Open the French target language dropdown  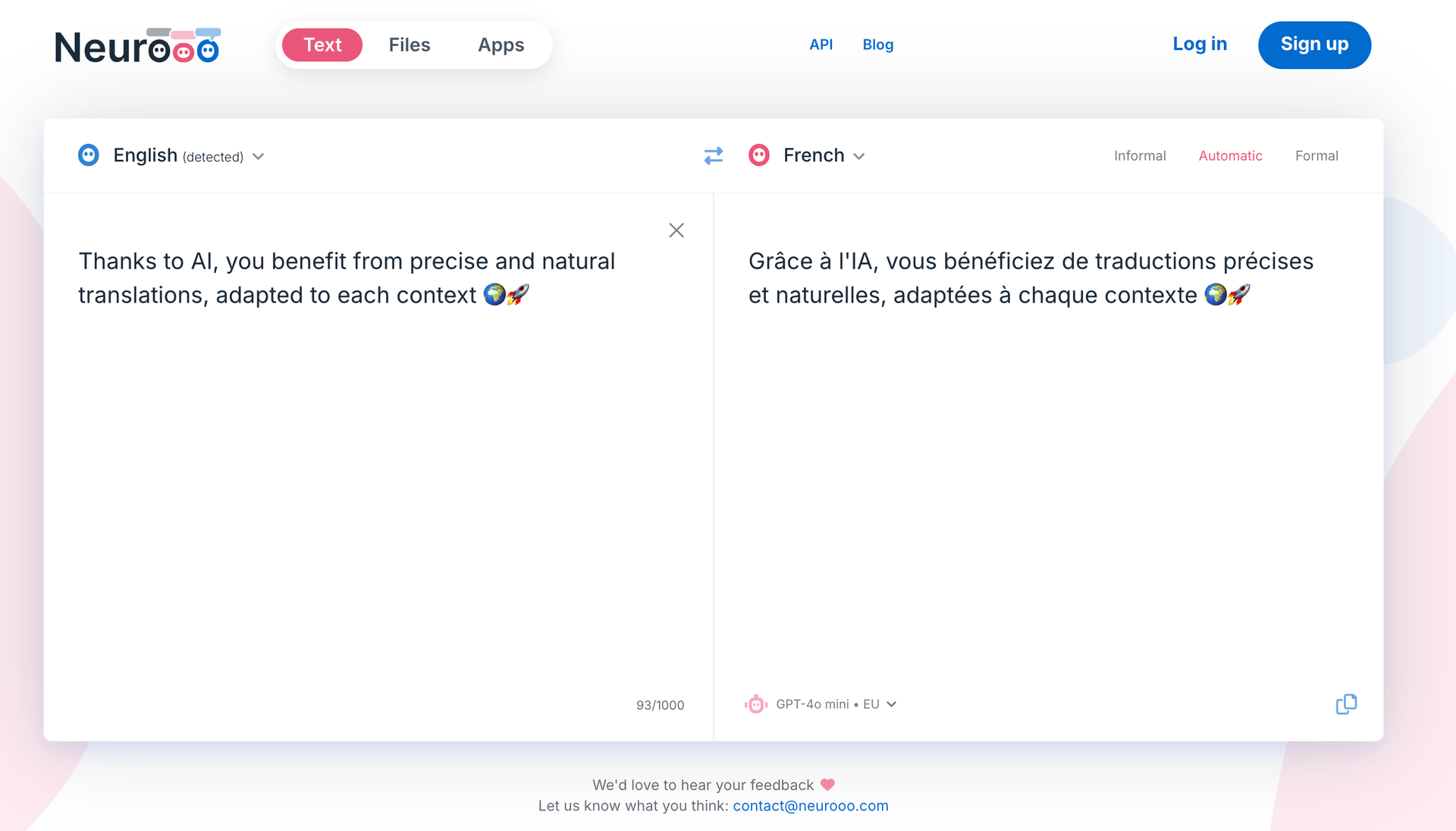[x=824, y=155]
